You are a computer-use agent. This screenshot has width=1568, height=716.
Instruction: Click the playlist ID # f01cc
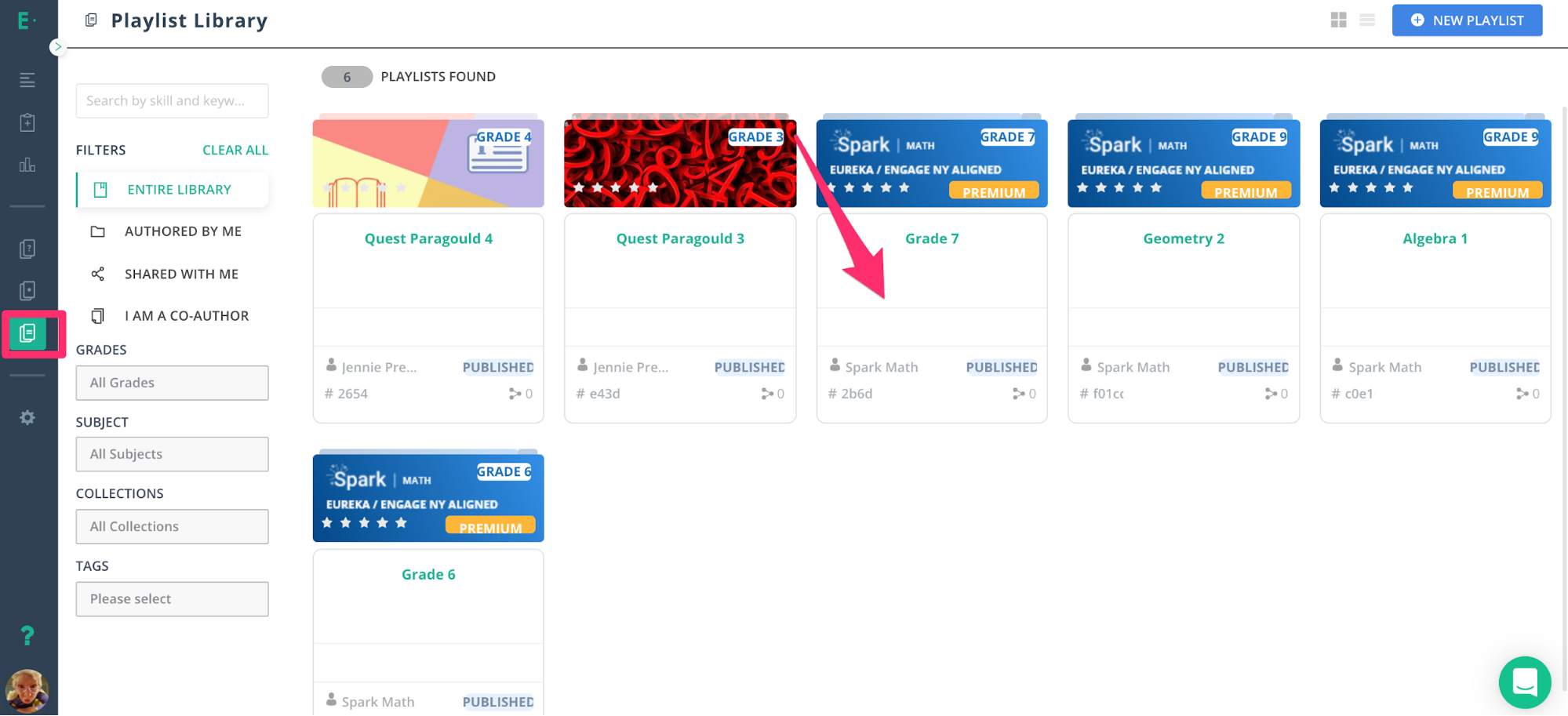(x=1102, y=394)
